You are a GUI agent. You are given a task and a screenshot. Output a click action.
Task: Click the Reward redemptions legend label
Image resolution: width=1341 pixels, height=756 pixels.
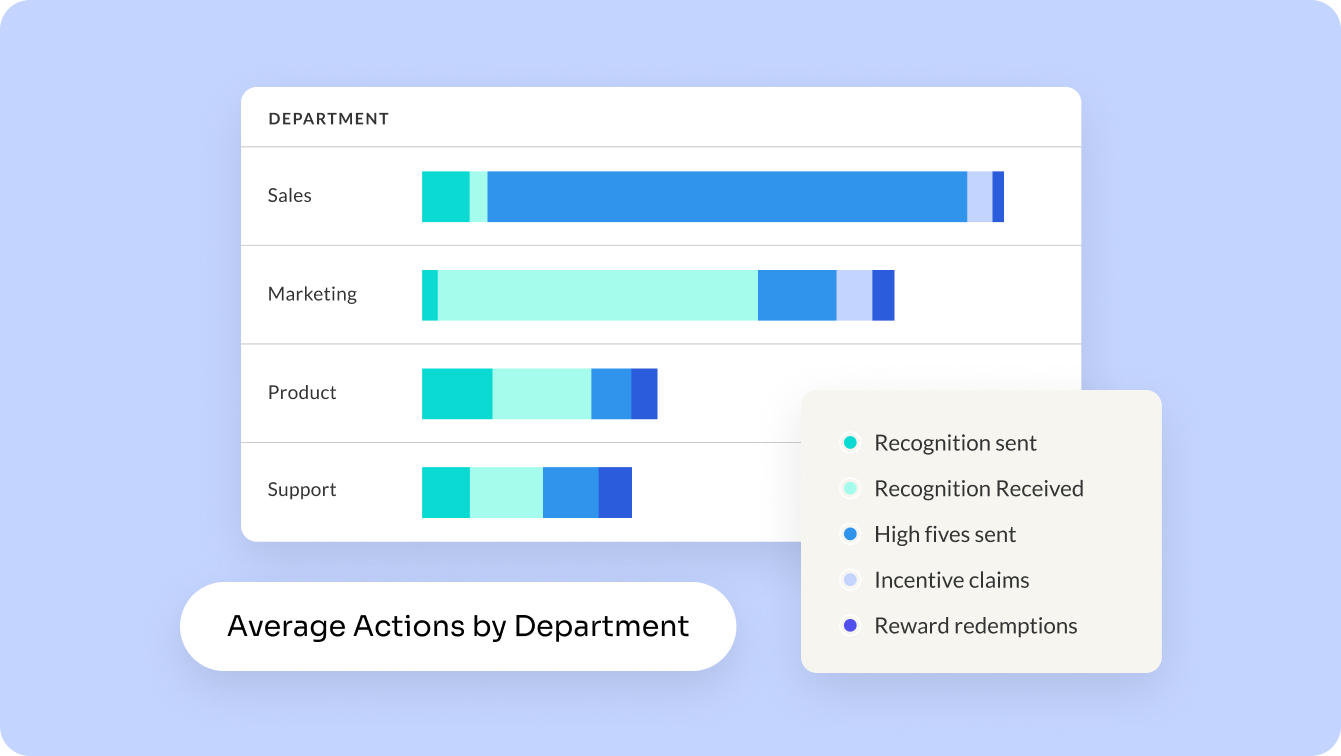pos(976,626)
